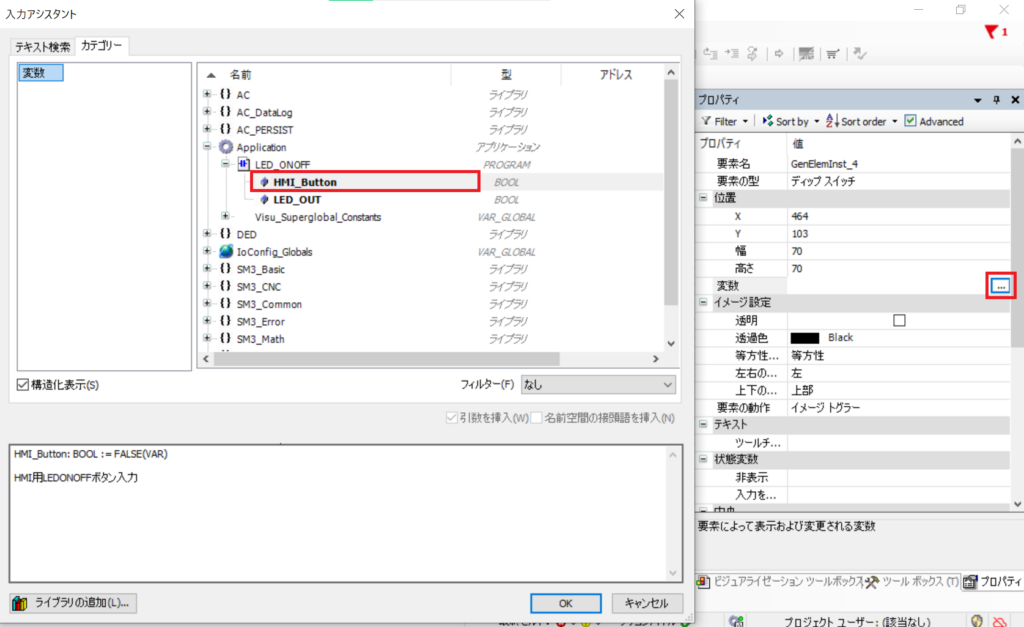Click the LED_ONOFF program icon
Image resolution: width=1024 pixels, height=627 pixels.
point(243,165)
